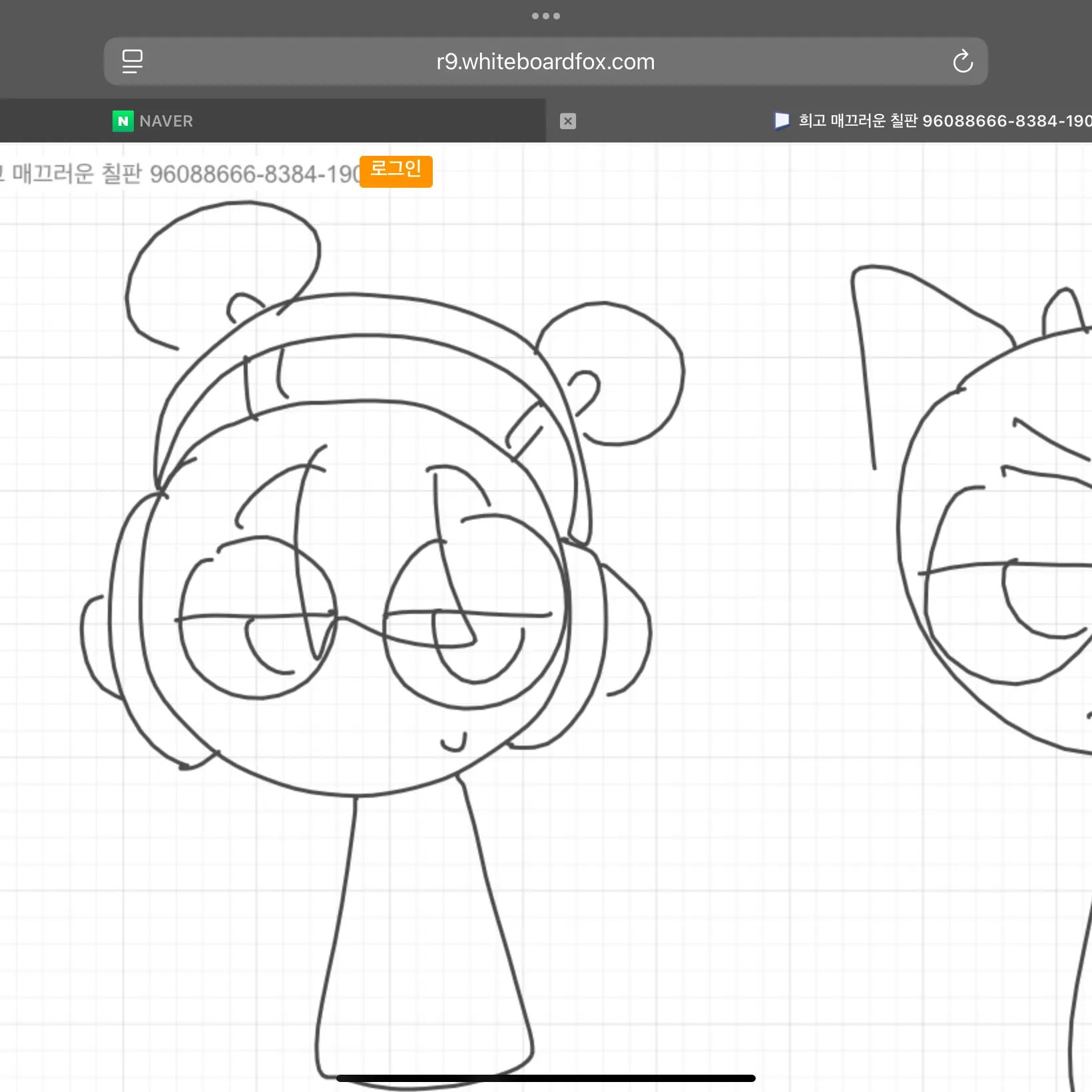Open the reader view icon in address bar

(133, 61)
